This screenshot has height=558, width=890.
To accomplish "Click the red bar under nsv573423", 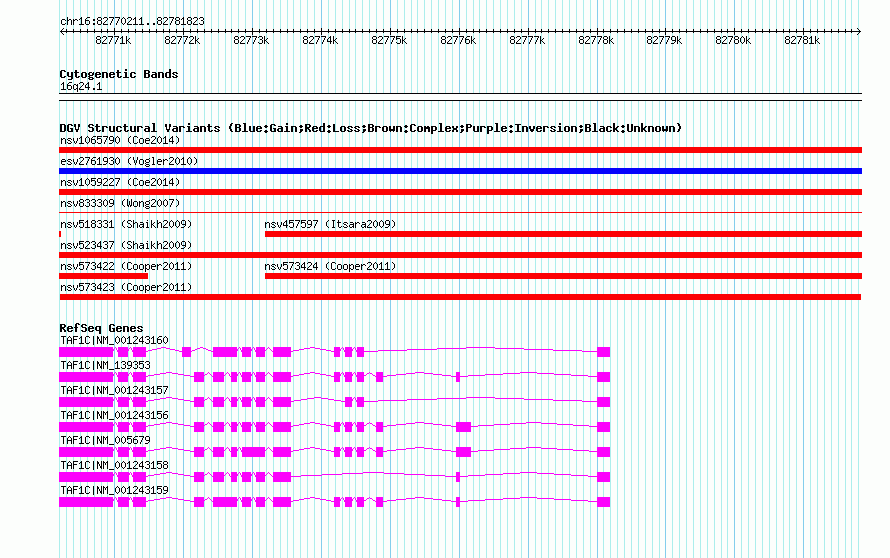I will [x=460, y=297].
